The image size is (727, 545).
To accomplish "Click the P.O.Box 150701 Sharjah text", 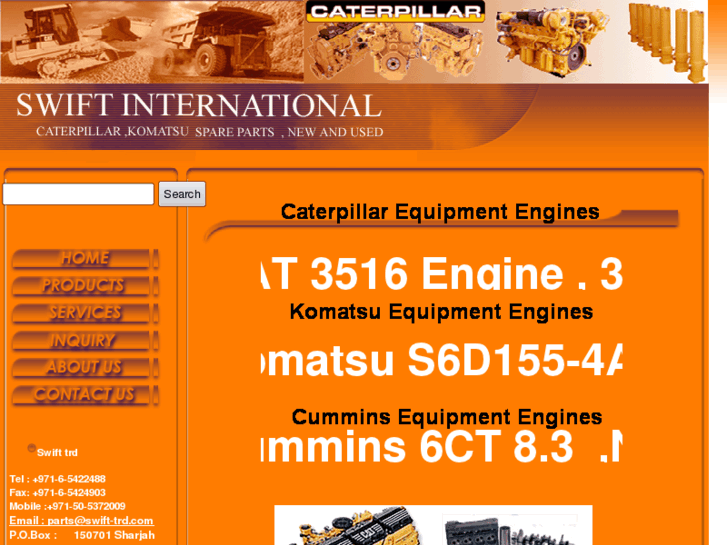I will [x=82, y=535].
